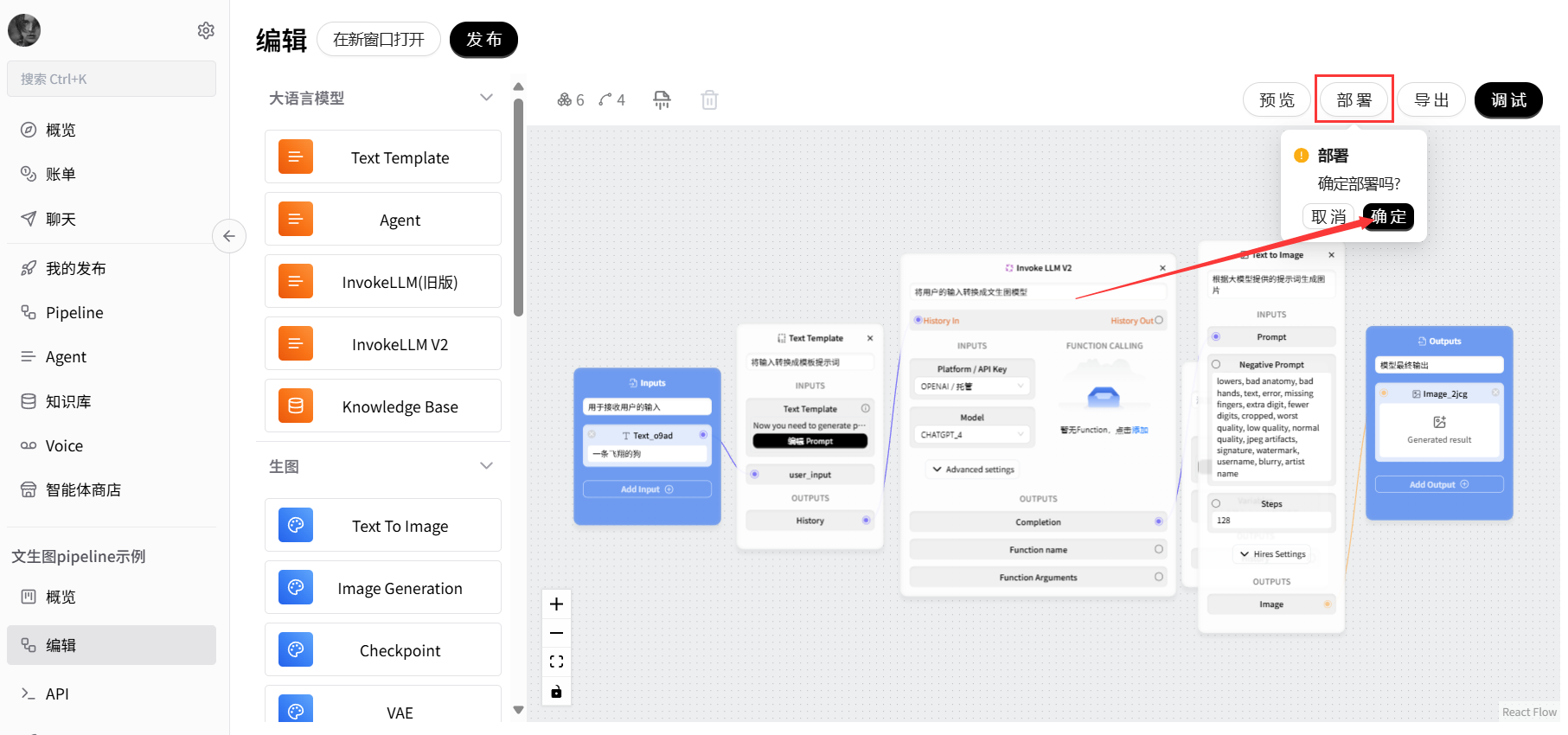Image resolution: width=1568 pixels, height=735 pixels.
Task: Click the auto-layout icon beside trash
Action: [662, 100]
